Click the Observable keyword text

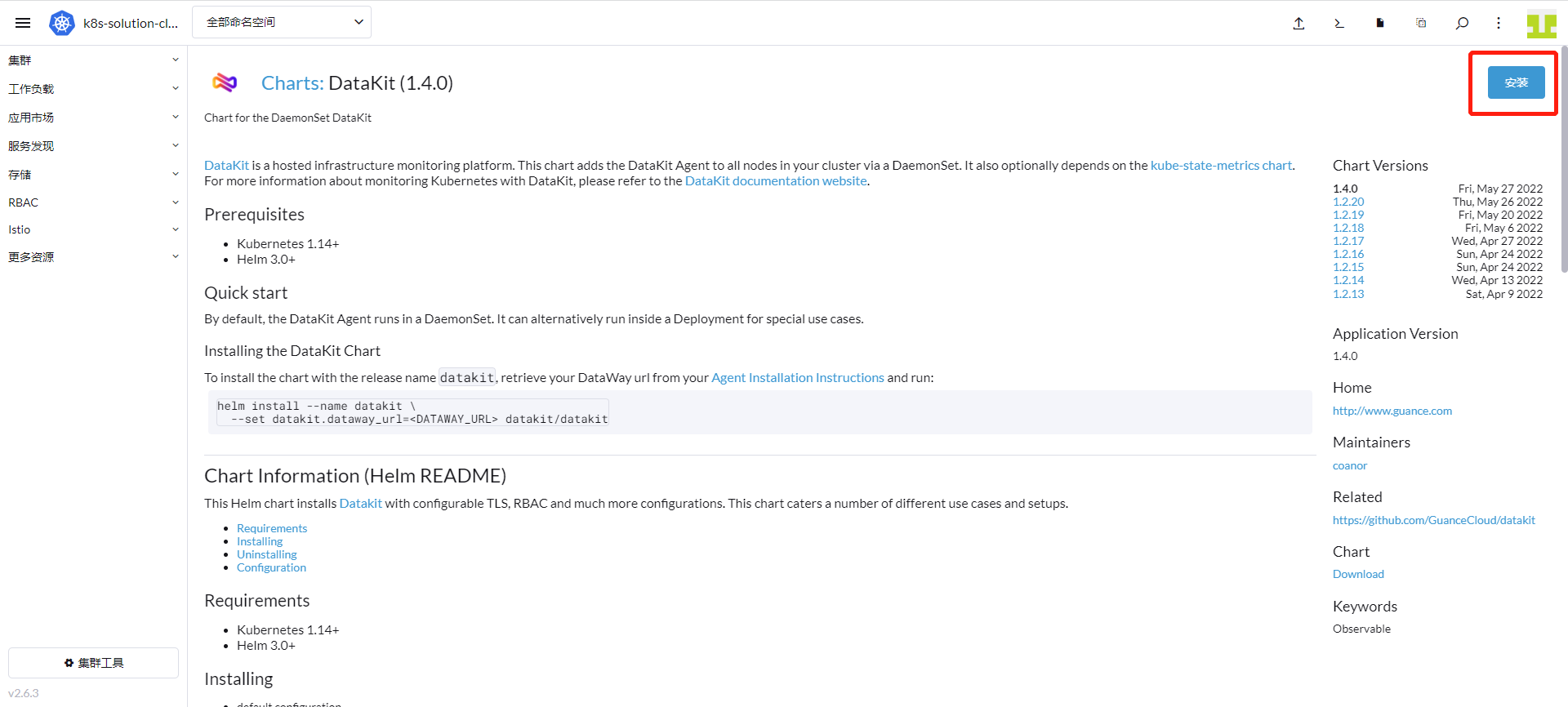click(1361, 629)
